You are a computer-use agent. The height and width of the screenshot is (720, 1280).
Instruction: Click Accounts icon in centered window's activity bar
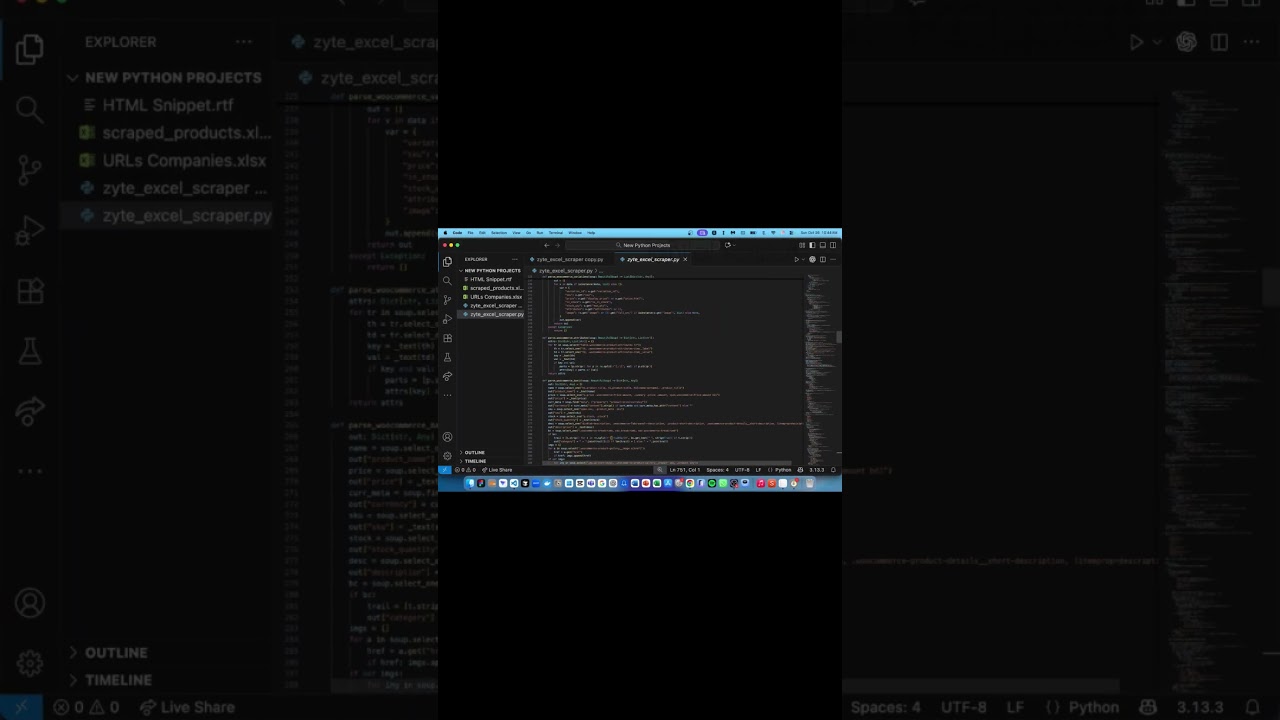tap(447, 437)
